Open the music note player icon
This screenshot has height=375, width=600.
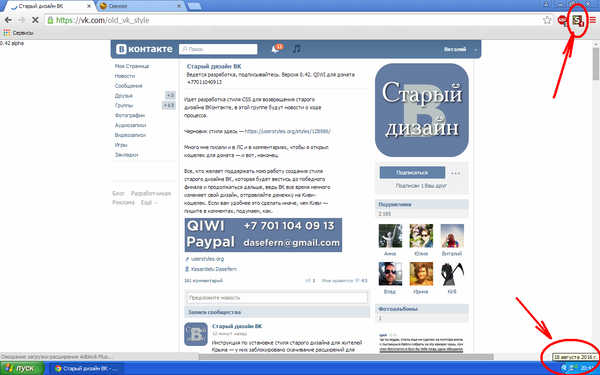297,49
